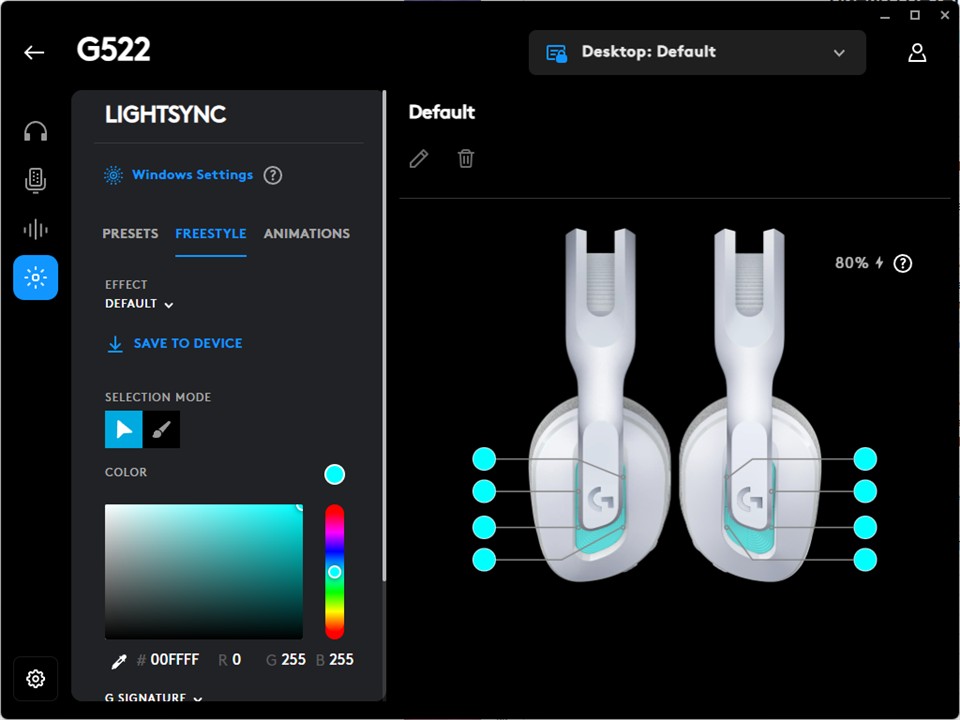Image resolution: width=960 pixels, height=720 pixels.
Task: Expand the EFFECT Default dropdown
Action: click(140, 304)
